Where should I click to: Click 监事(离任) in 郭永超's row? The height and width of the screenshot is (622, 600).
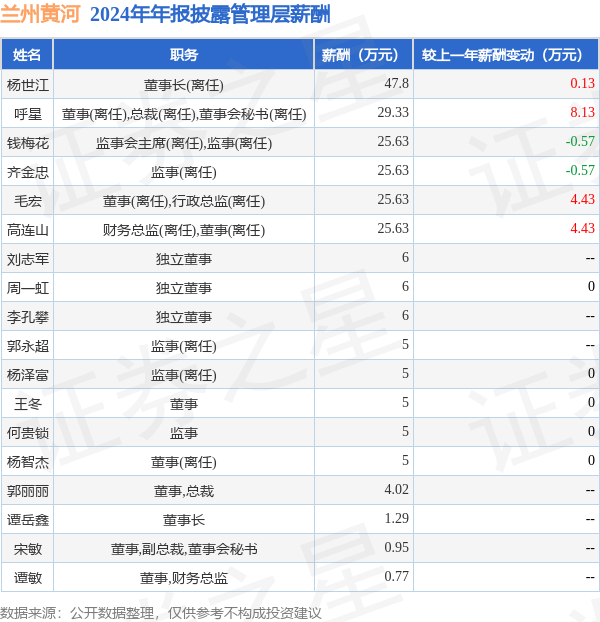184,346
